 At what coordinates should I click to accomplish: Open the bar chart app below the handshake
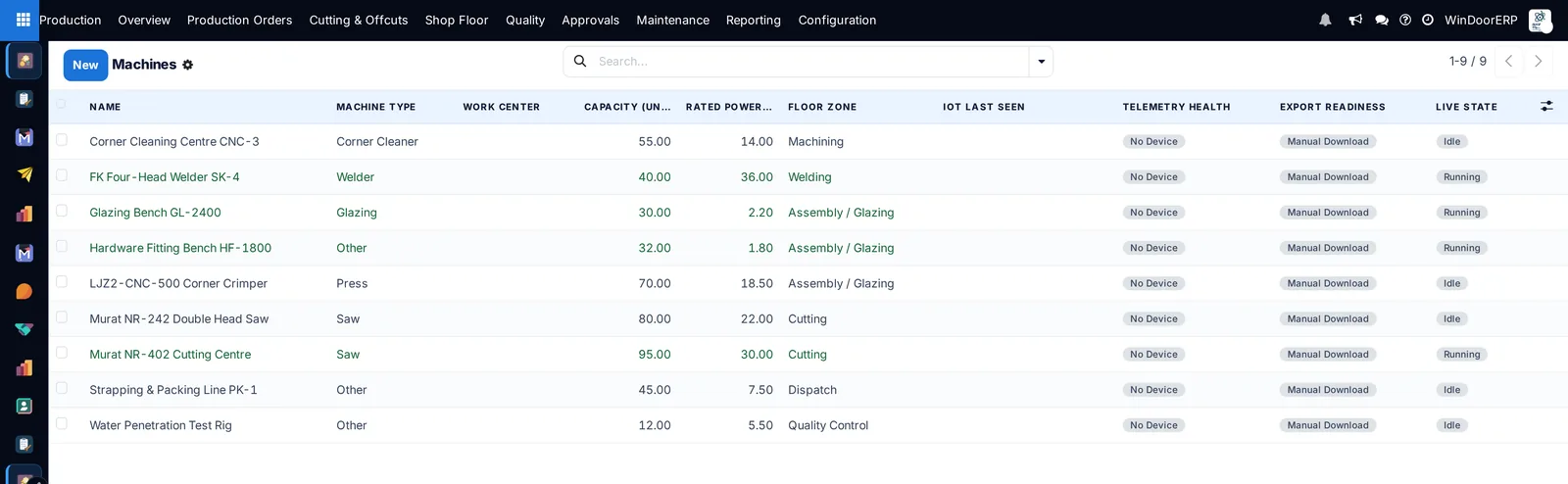(x=24, y=367)
